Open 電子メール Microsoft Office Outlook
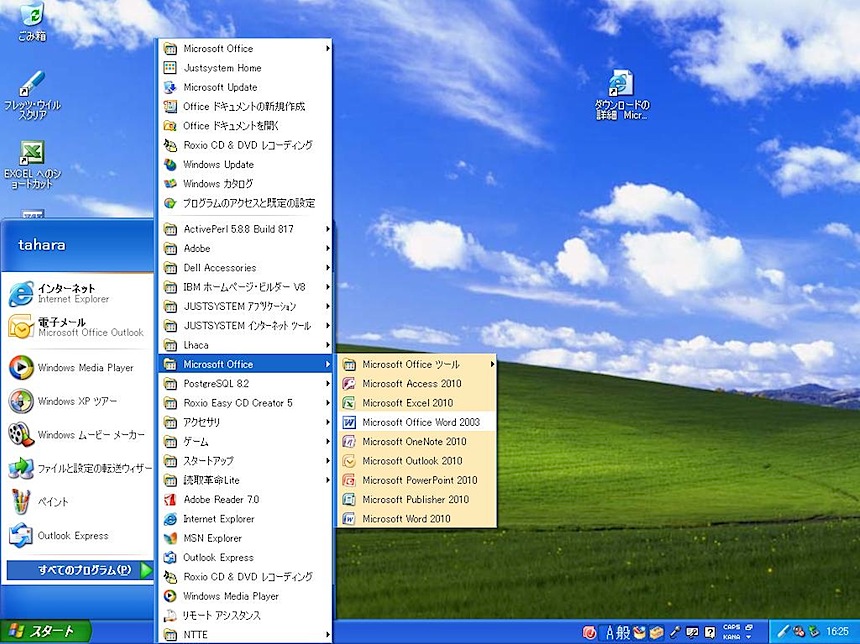The width and height of the screenshot is (860, 644). click(x=77, y=327)
